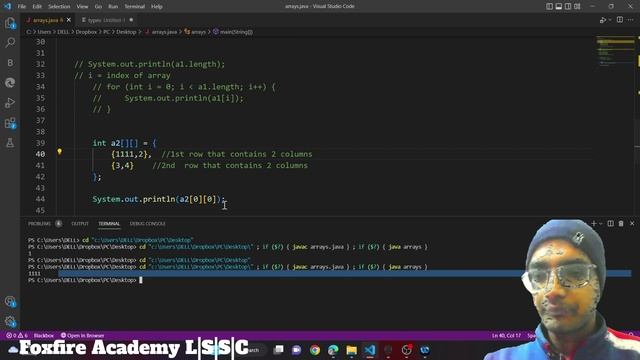Split the terminal panel
Viewport: 640px width, 360px height.
[611, 224]
